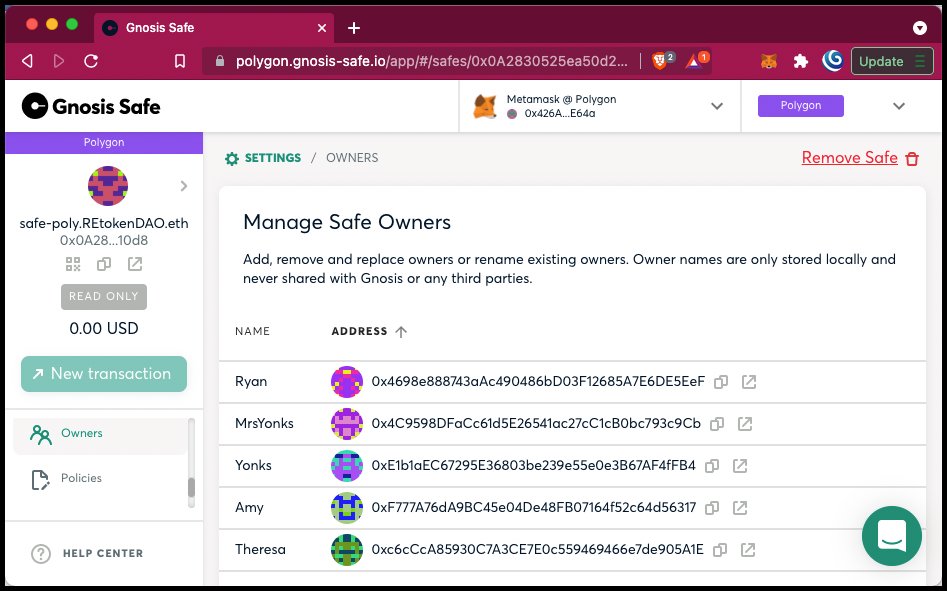
Task: Select the Ryan owner name
Action: tap(251, 382)
